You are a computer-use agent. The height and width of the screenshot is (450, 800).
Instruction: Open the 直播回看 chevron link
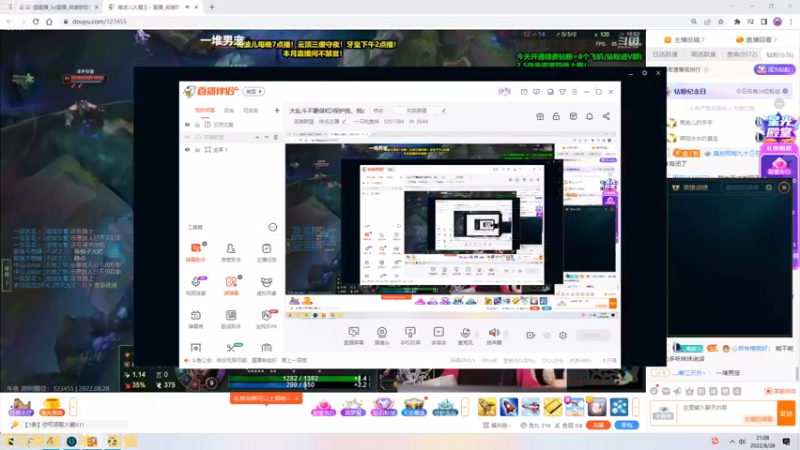pos(757,39)
